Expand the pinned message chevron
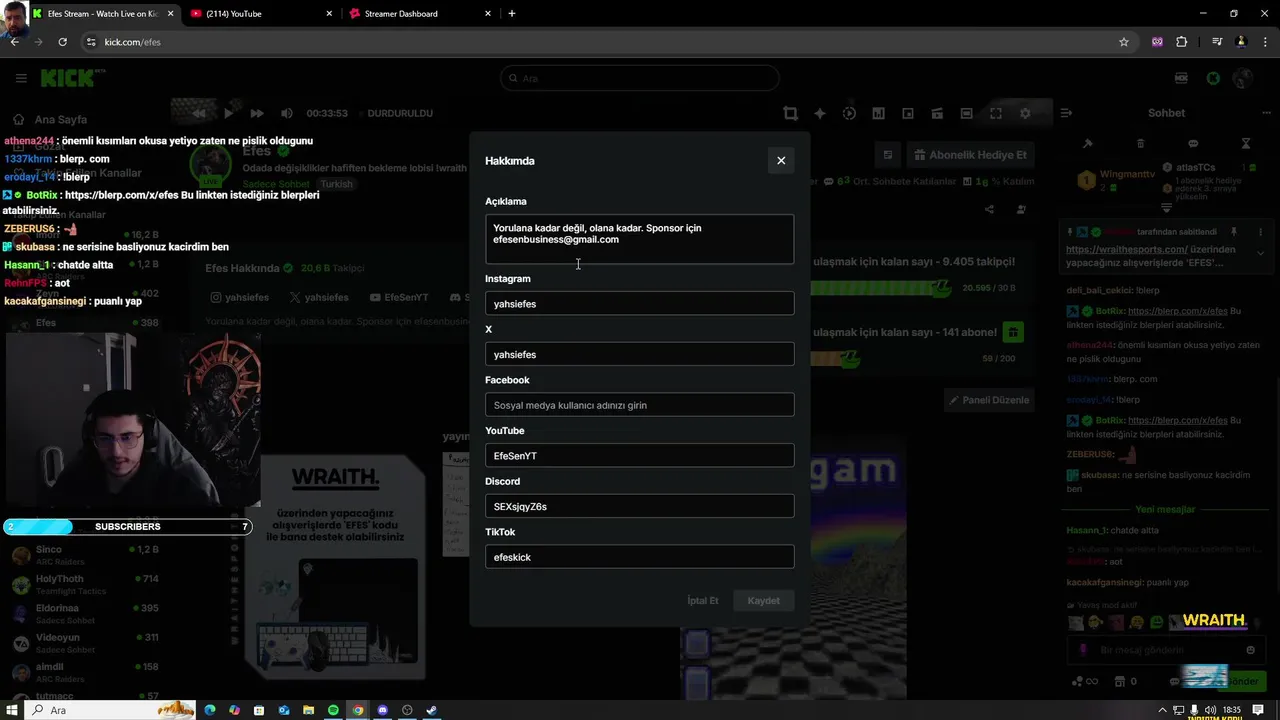 (x=1260, y=254)
